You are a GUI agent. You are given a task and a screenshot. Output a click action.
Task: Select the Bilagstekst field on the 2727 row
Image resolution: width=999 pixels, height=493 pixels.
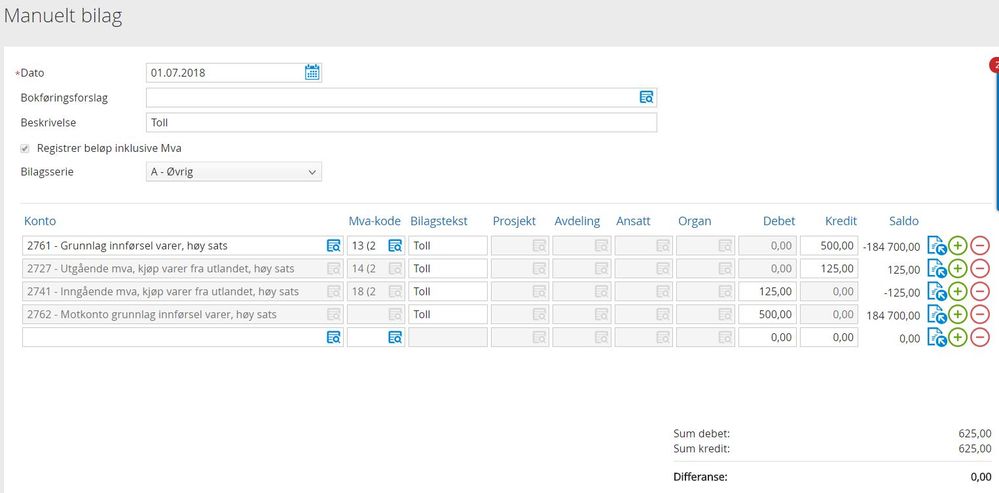click(x=448, y=269)
